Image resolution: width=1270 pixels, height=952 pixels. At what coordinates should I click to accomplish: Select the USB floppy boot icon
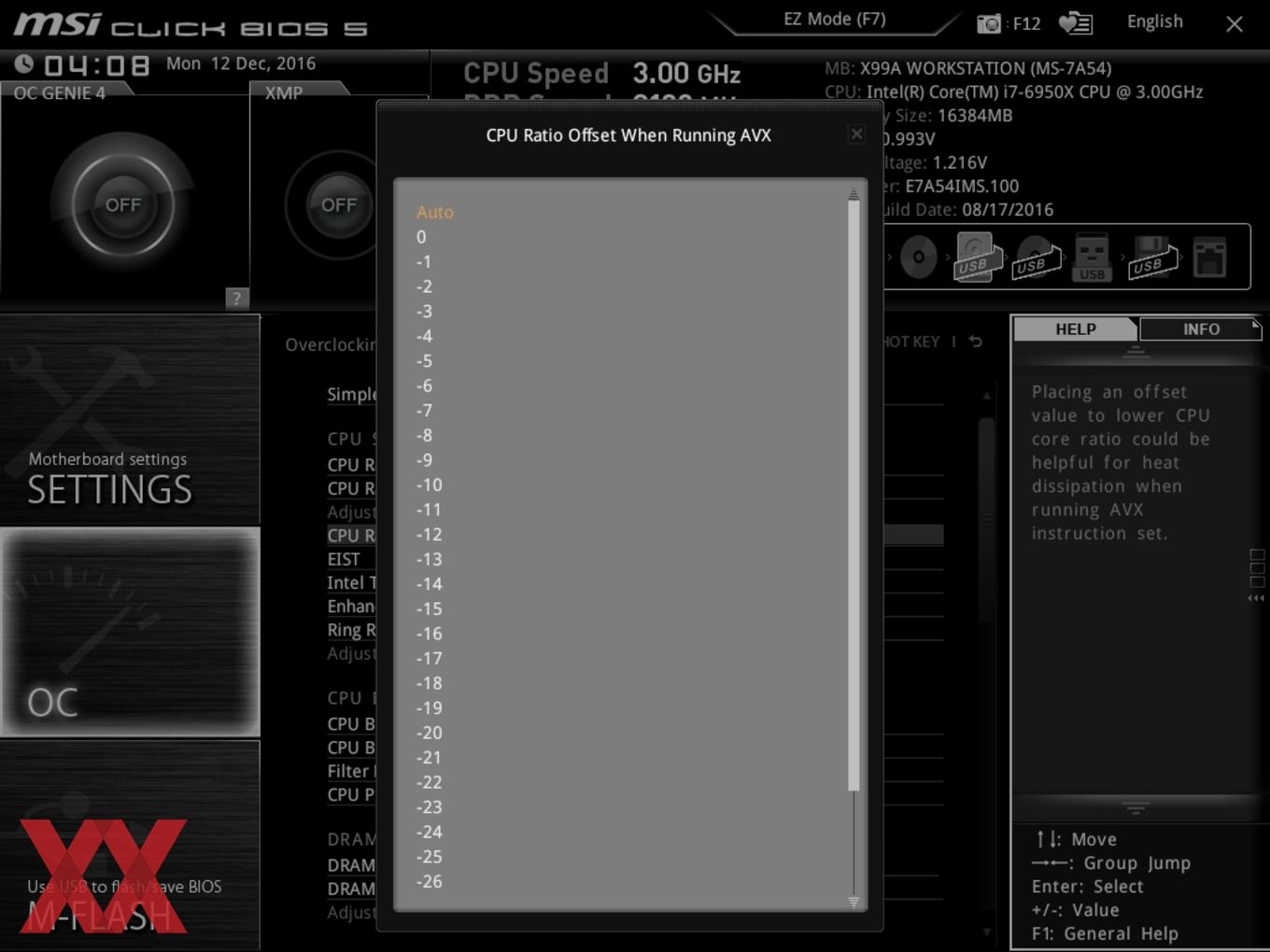pyautogui.click(x=1152, y=257)
